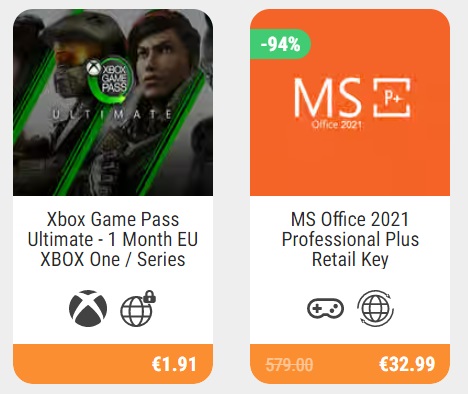Click the Office 2021 caption in the artwork
468x394 pixels.
tap(336, 125)
